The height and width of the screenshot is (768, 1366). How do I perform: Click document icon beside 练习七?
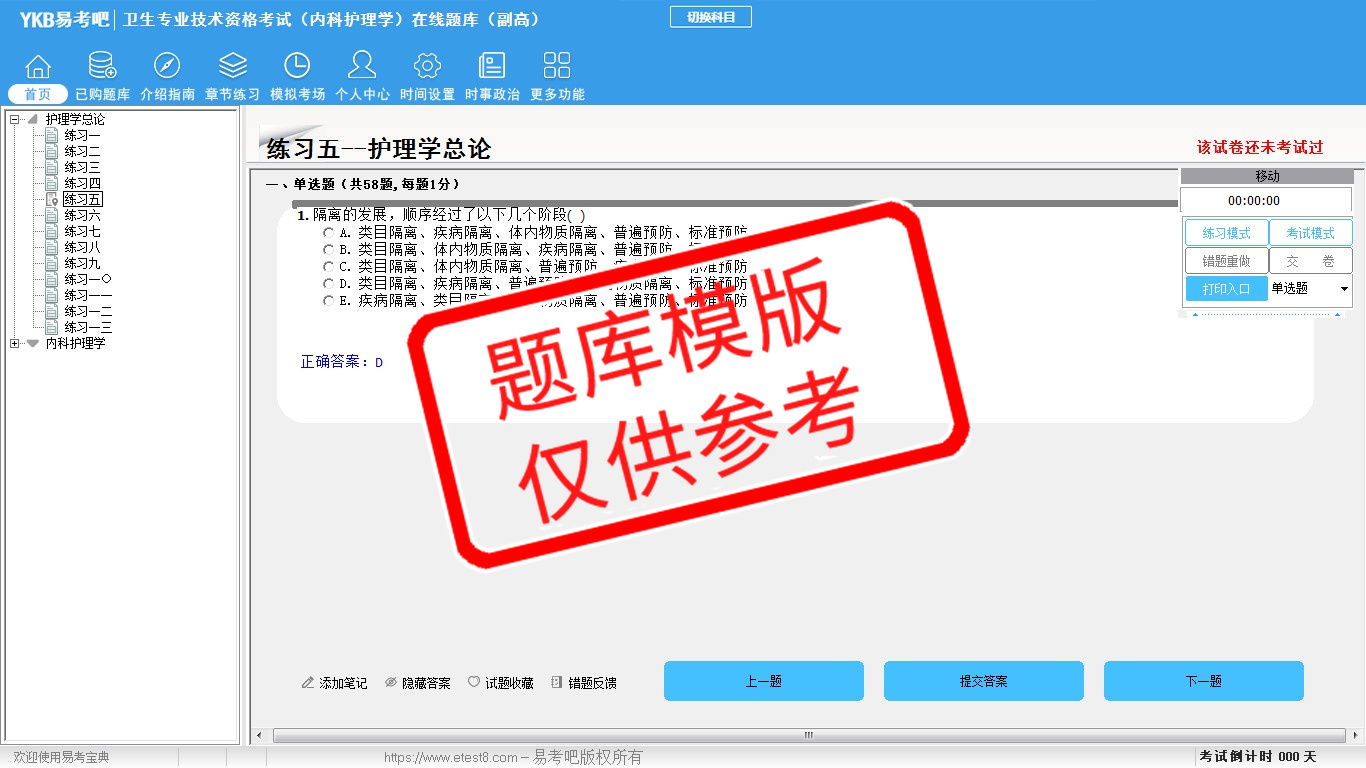tap(52, 231)
